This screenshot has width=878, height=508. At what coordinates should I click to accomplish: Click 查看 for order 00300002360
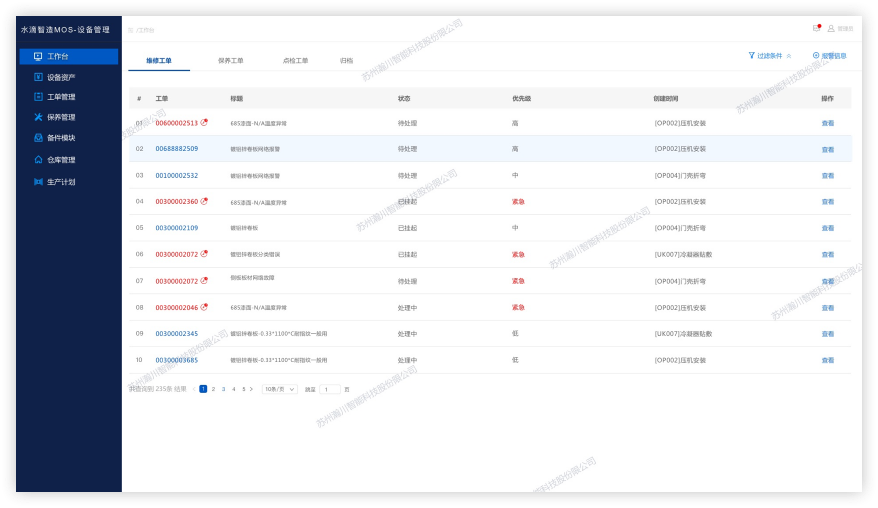(x=828, y=202)
